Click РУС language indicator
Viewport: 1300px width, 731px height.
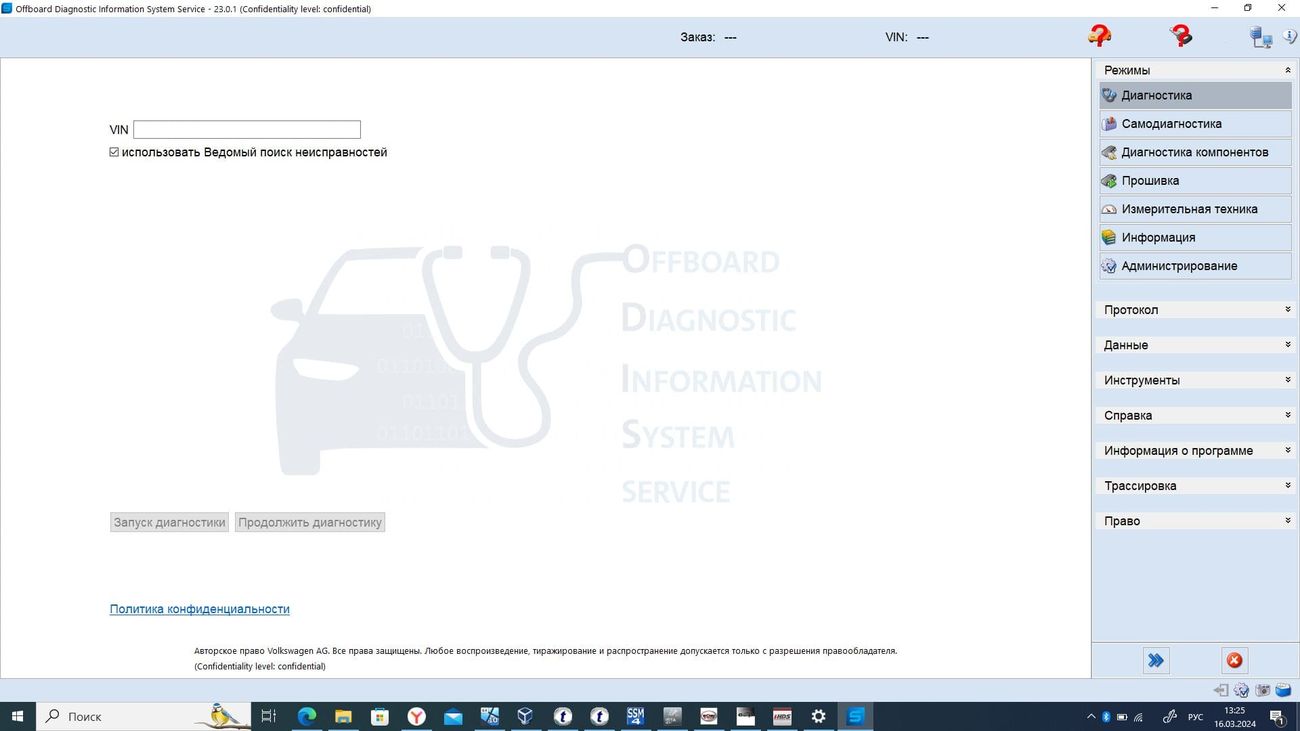pyautogui.click(x=1196, y=717)
